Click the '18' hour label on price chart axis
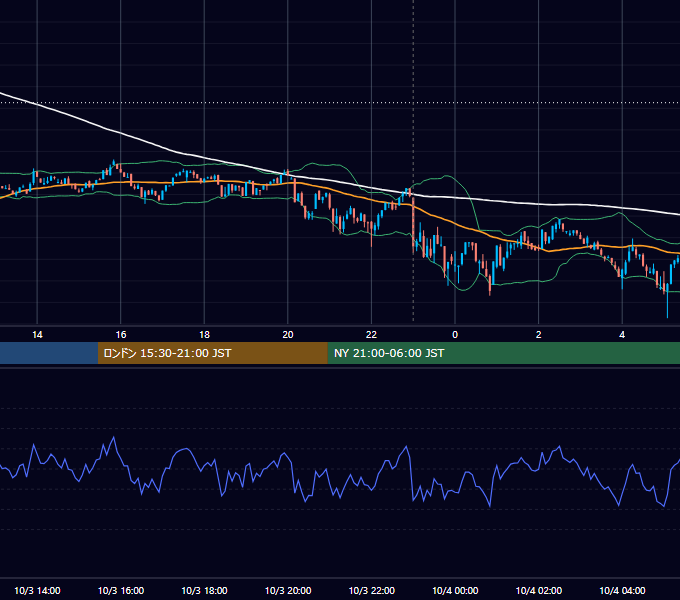 [204, 335]
